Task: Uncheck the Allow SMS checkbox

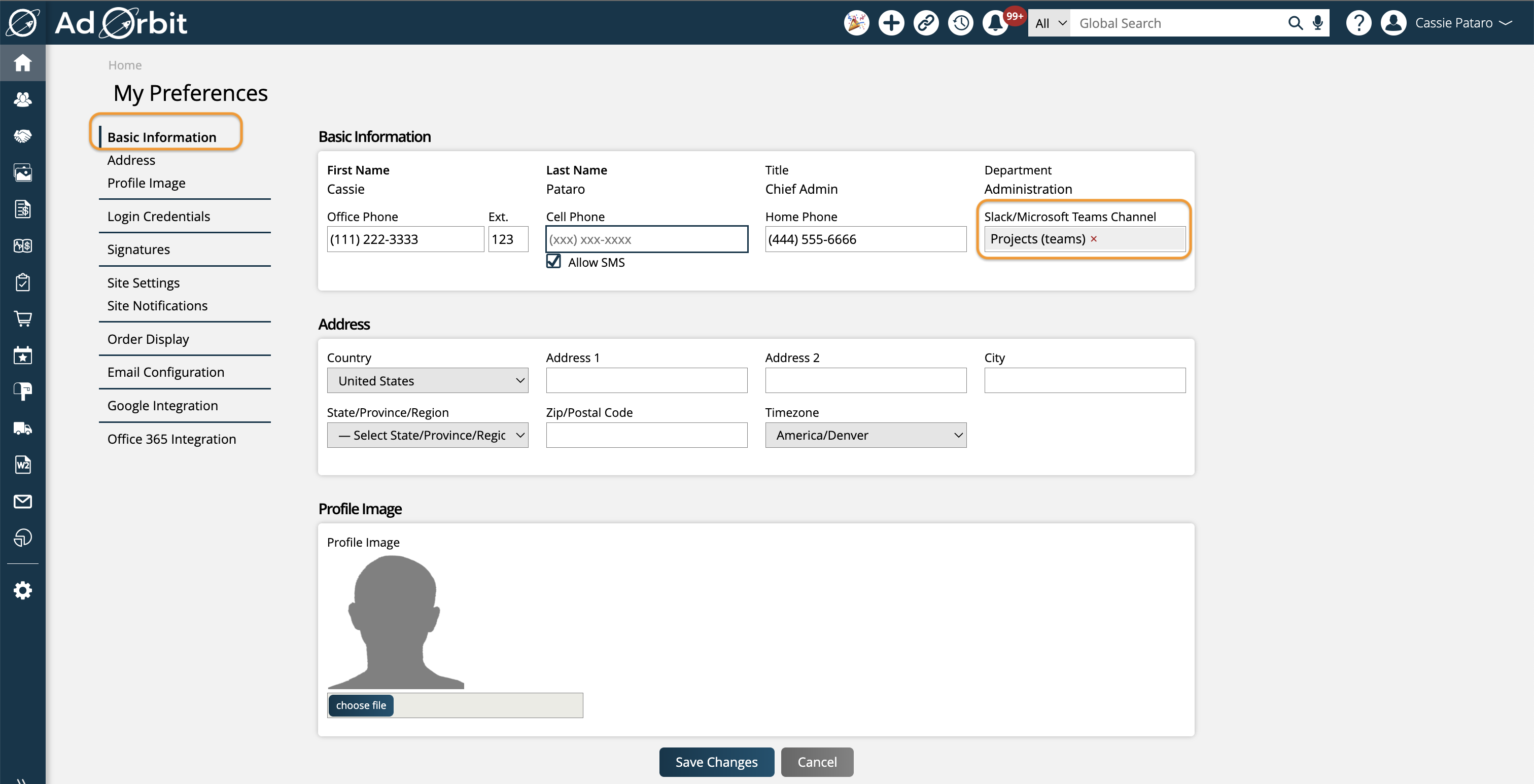Action: (553, 261)
